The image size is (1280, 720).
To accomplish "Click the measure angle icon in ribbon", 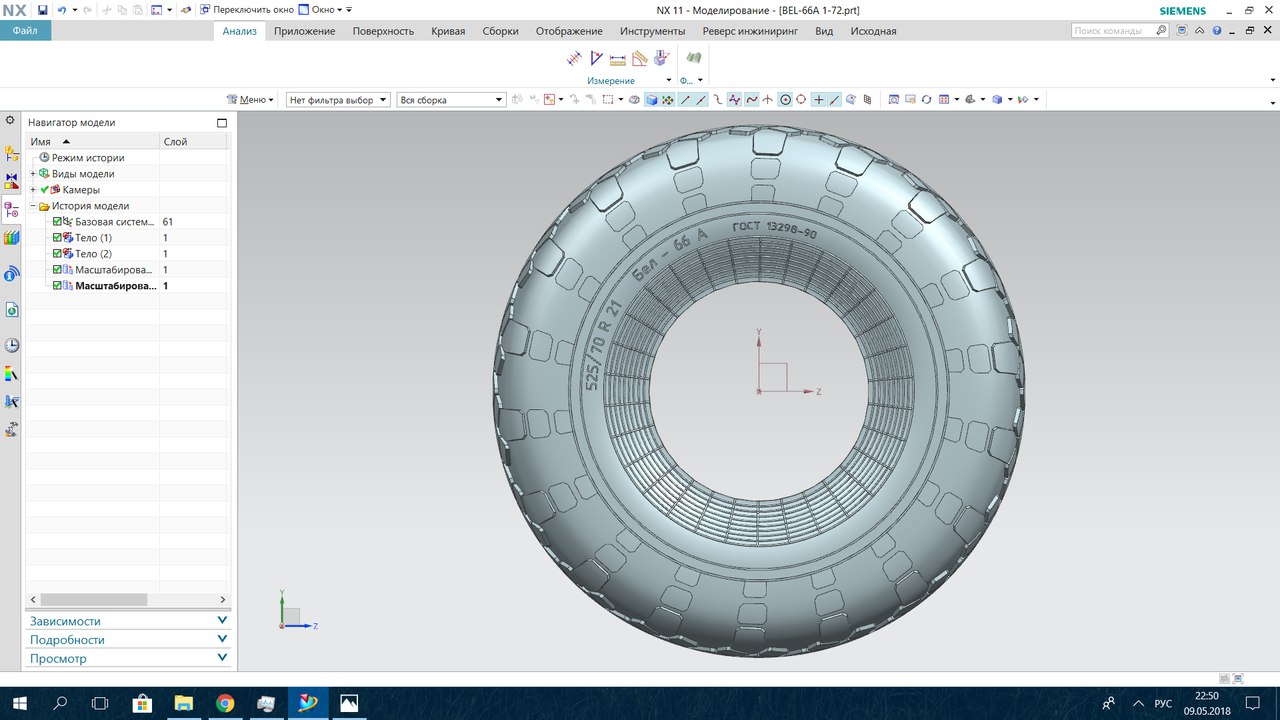I will coord(596,59).
